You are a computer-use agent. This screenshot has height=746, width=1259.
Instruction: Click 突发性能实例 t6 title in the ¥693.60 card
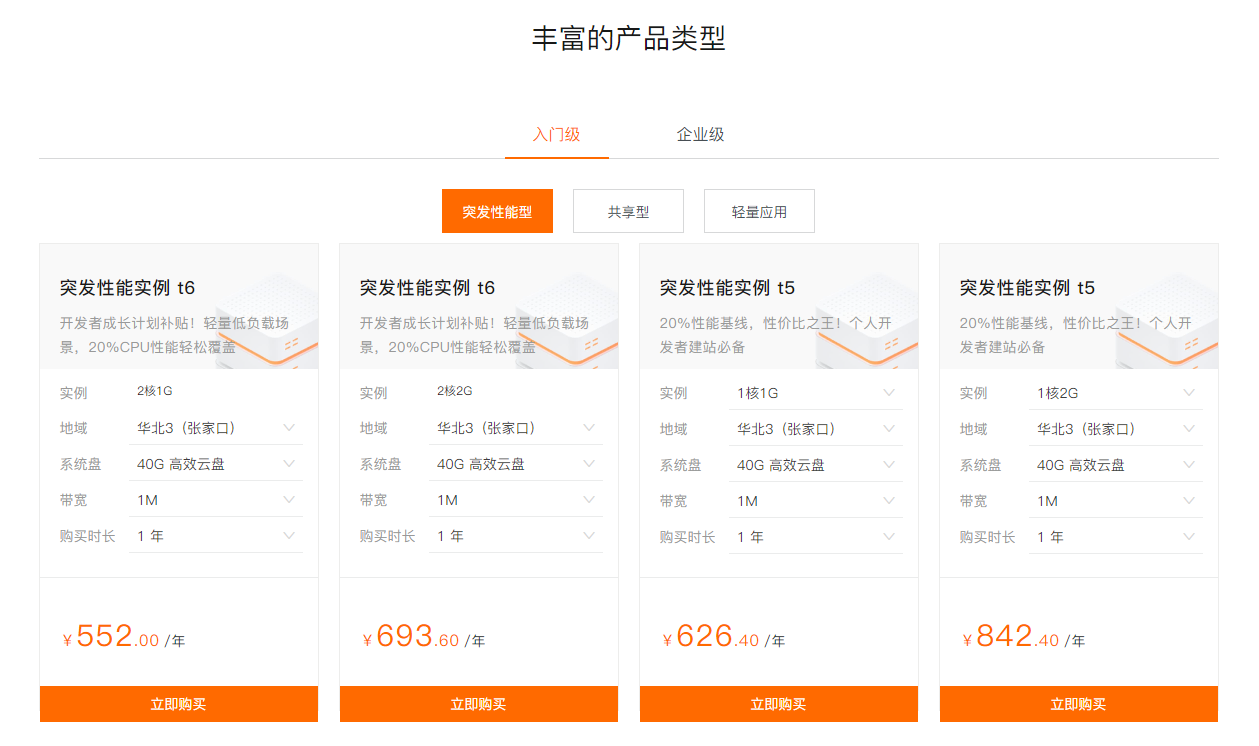click(x=428, y=288)
